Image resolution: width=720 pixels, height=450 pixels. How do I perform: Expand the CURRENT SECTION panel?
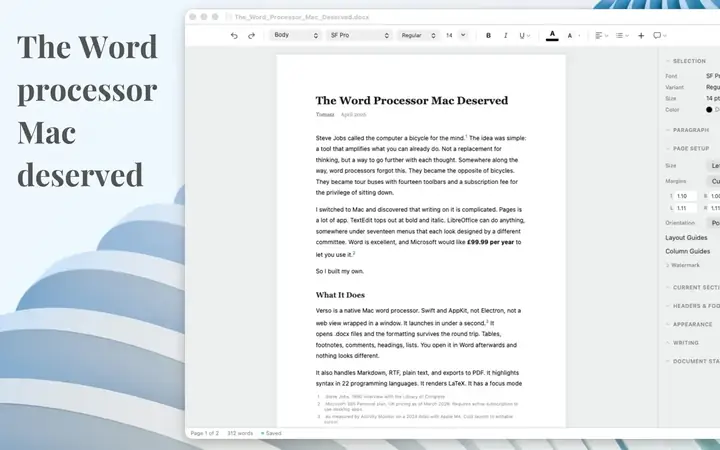pos(692,287)
